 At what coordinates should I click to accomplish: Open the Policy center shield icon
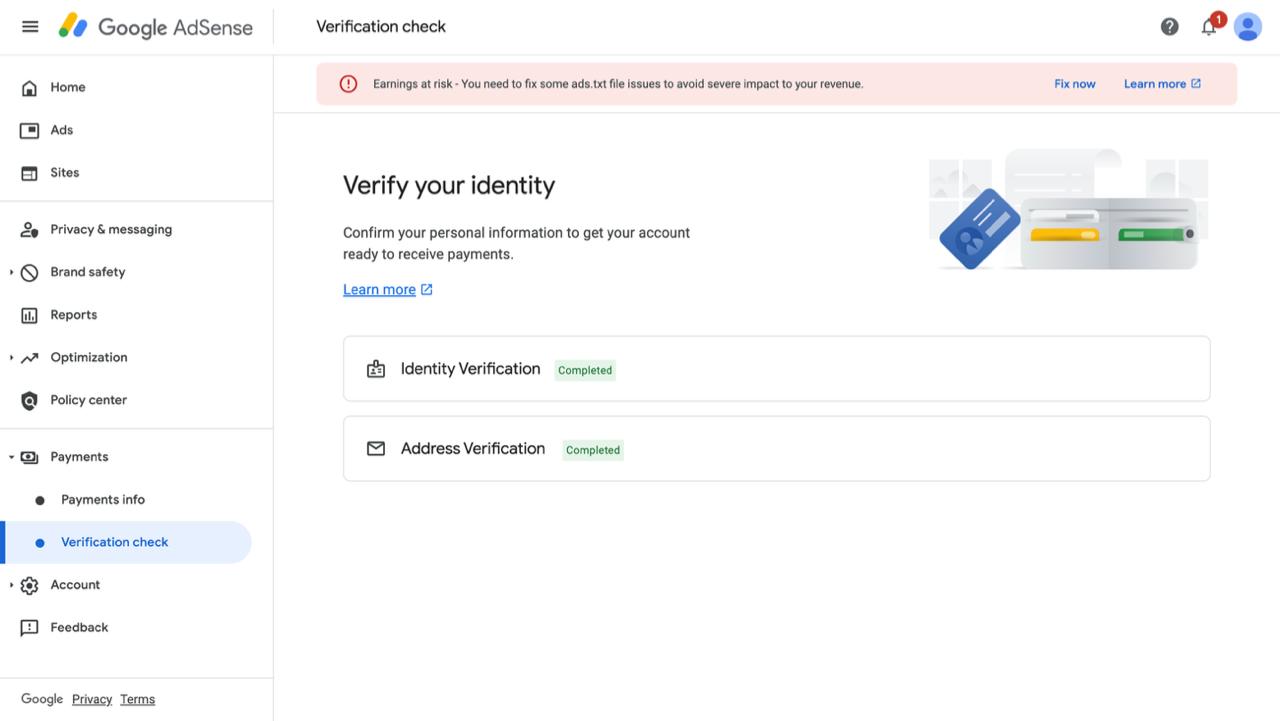(30, 401)
